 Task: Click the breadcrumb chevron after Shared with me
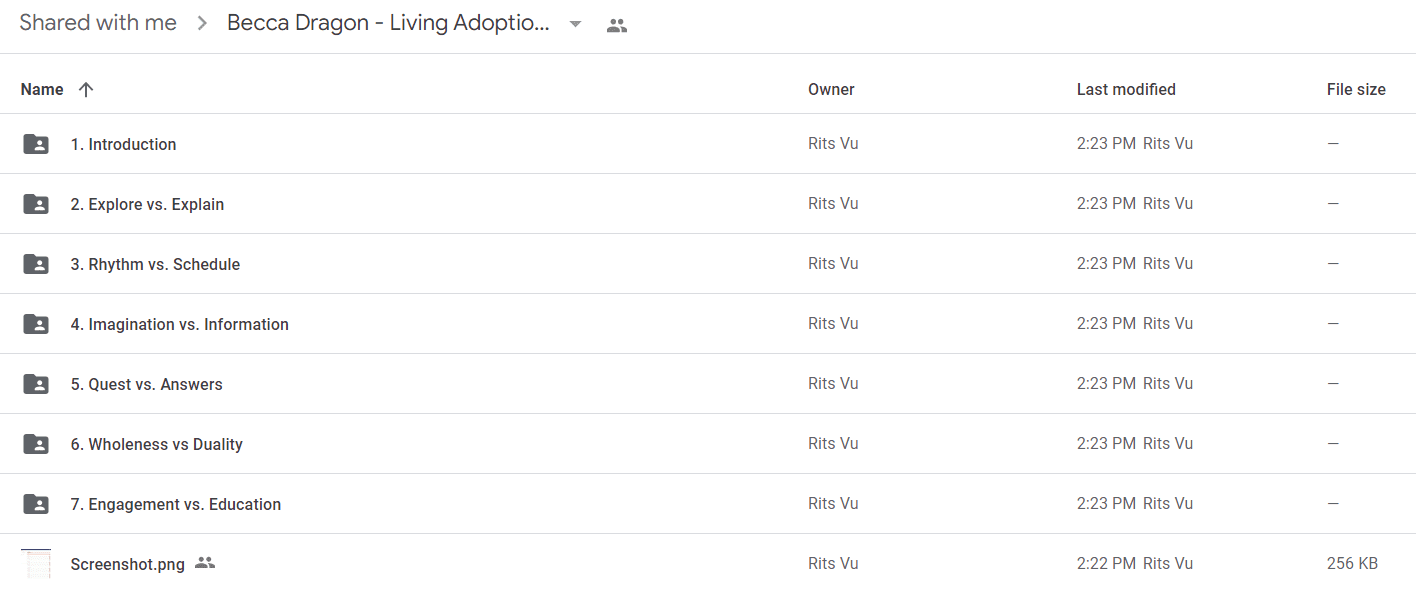pos(202,24)
